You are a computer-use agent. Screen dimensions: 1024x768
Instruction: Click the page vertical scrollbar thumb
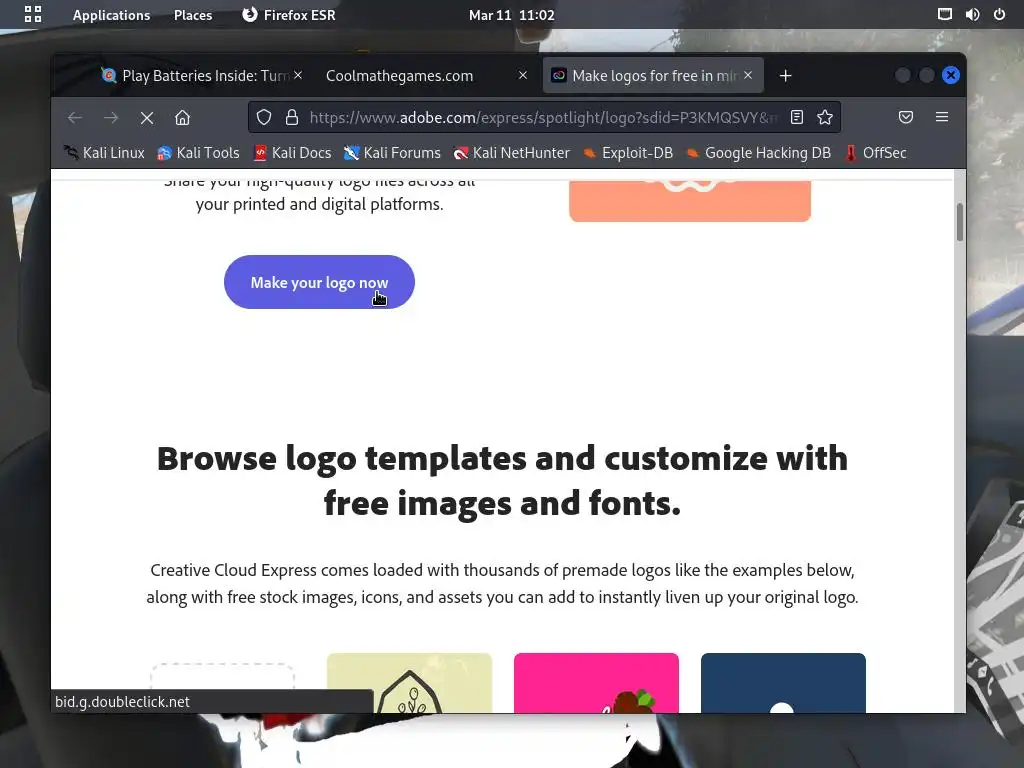click(x=959, y=222)
